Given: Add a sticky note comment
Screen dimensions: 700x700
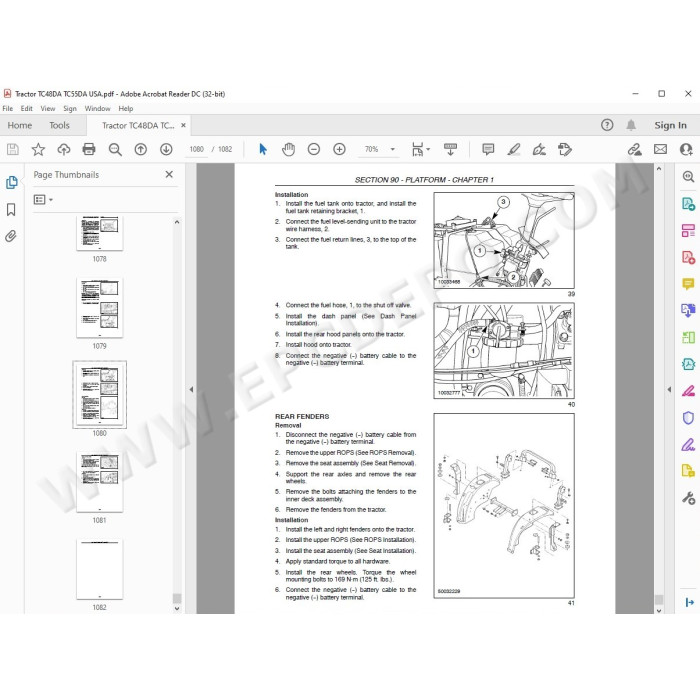Looking at the screenshot, I should click(488, 149).
